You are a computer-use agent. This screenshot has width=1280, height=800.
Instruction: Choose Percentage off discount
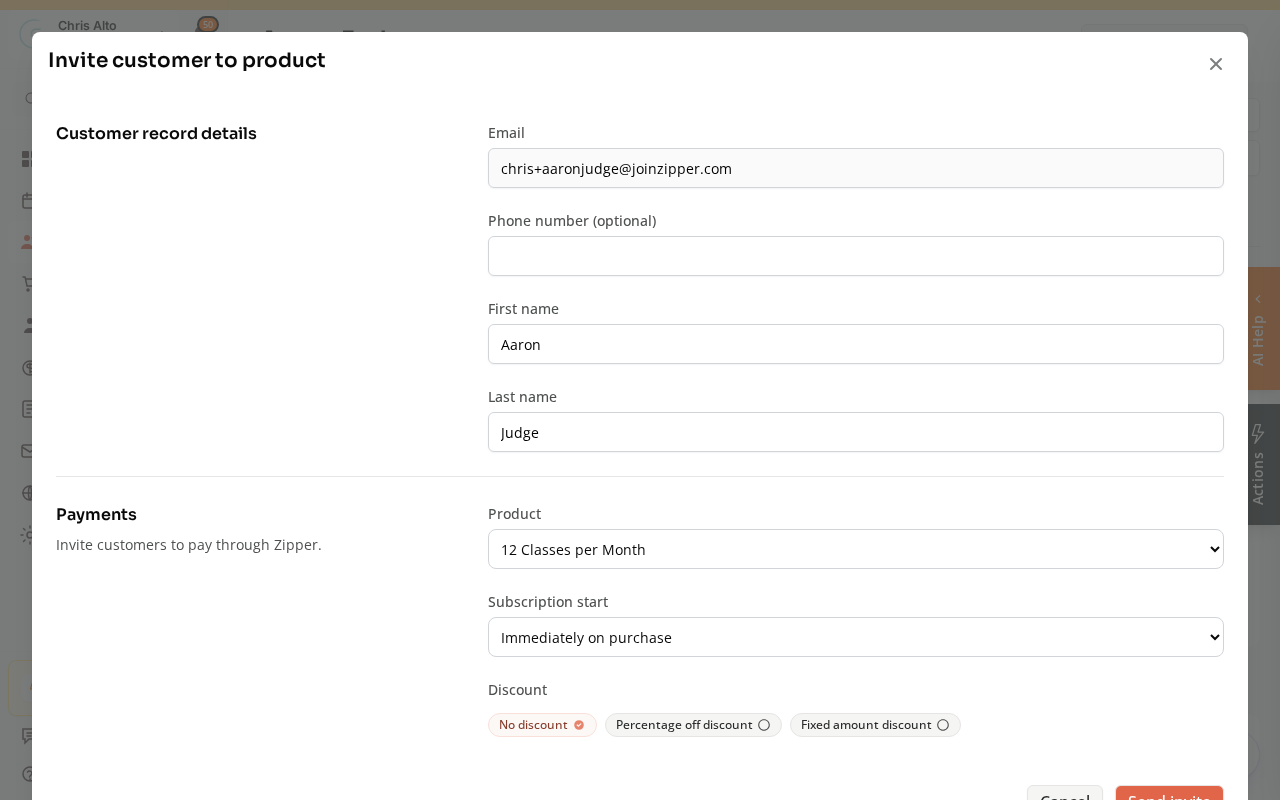(693, 725)
